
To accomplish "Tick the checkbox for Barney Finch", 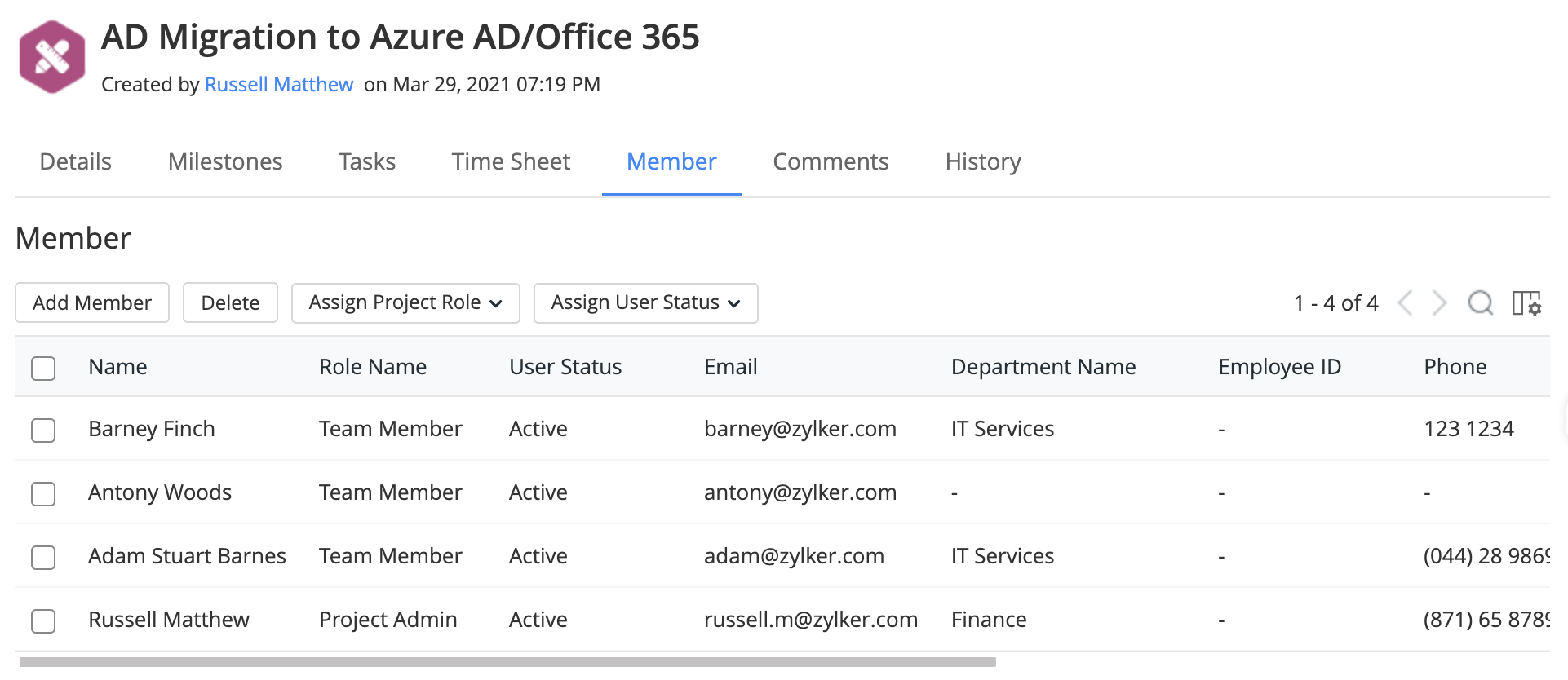I will point(43,431).
